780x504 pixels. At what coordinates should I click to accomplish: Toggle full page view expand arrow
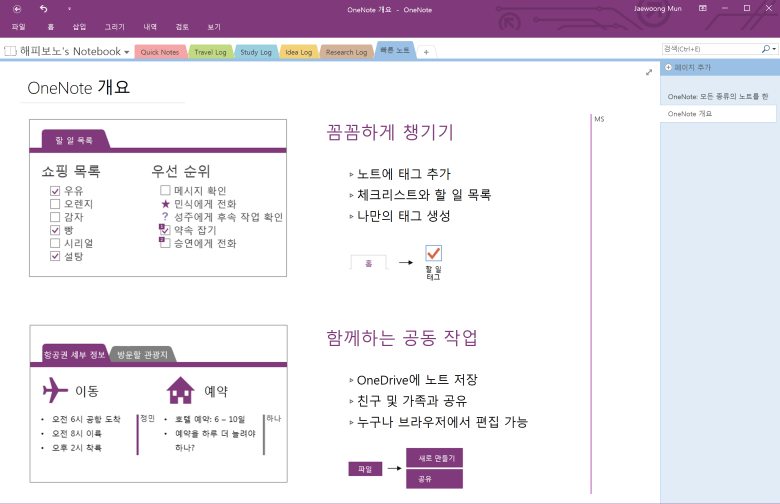649,72
